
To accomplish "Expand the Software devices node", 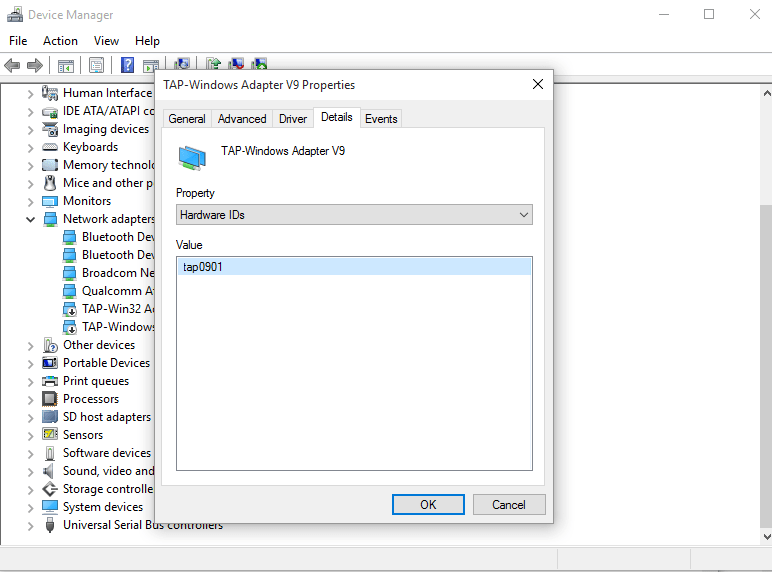I will (31, 454).
